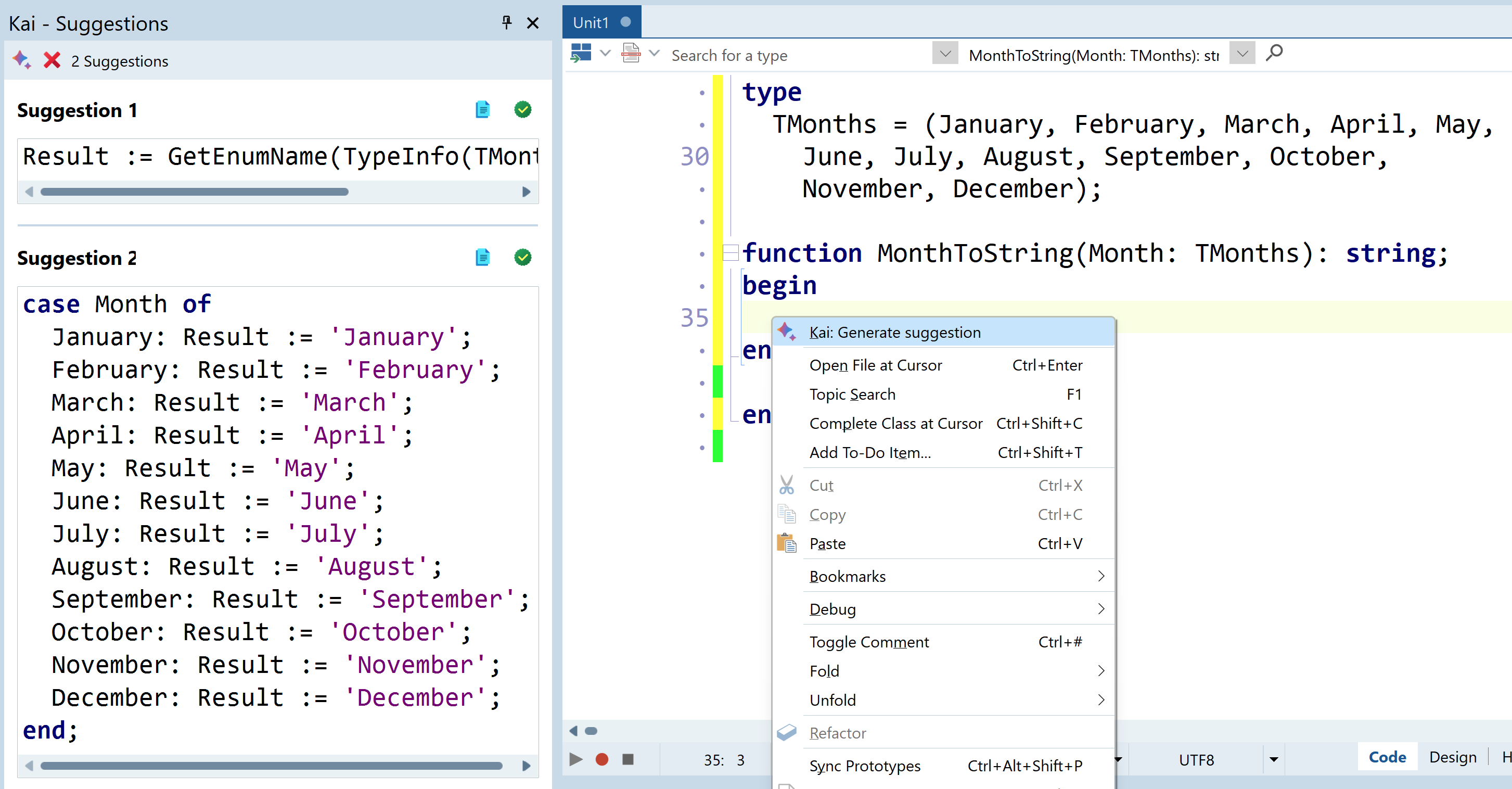Click the right arrow of Suggestion 1 scrollbar

(x=526, y=192)
